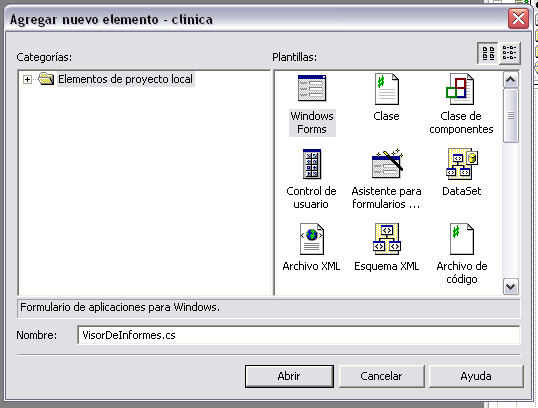Select the Windows Forms template icon
Image resolution: width=538 pixels, height=408 pixels.
click(312, 89)
